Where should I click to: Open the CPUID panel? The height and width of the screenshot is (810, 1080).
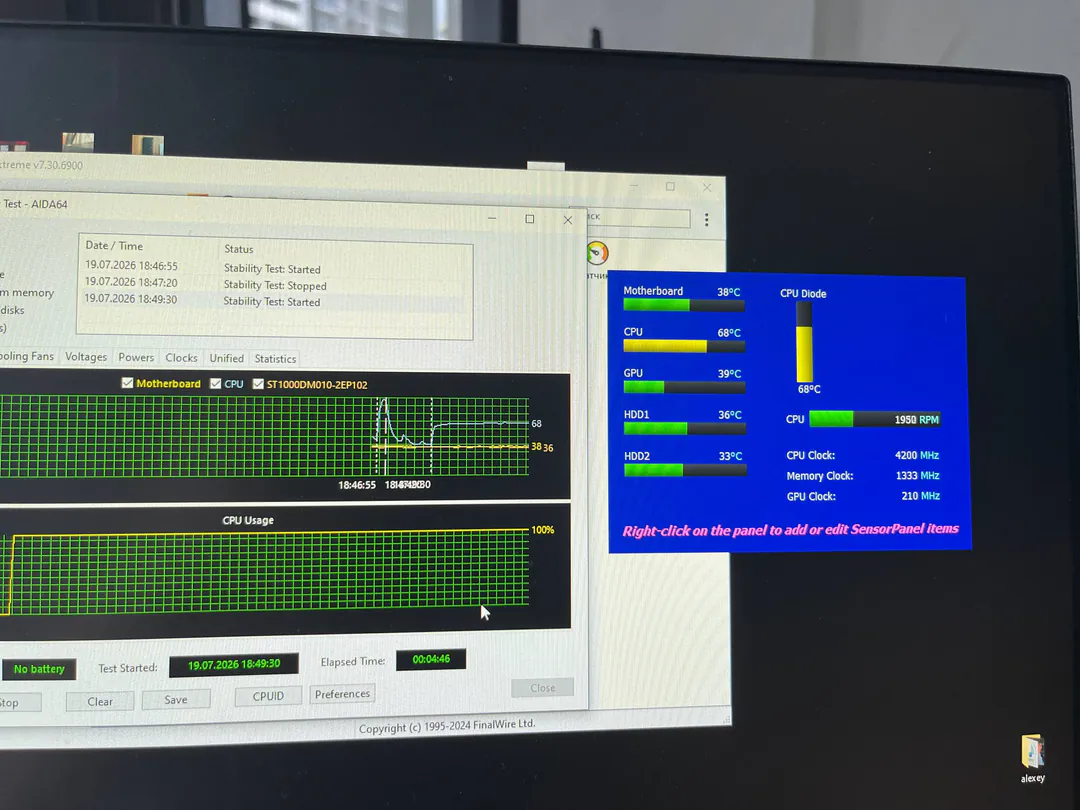tap(268, 696)
